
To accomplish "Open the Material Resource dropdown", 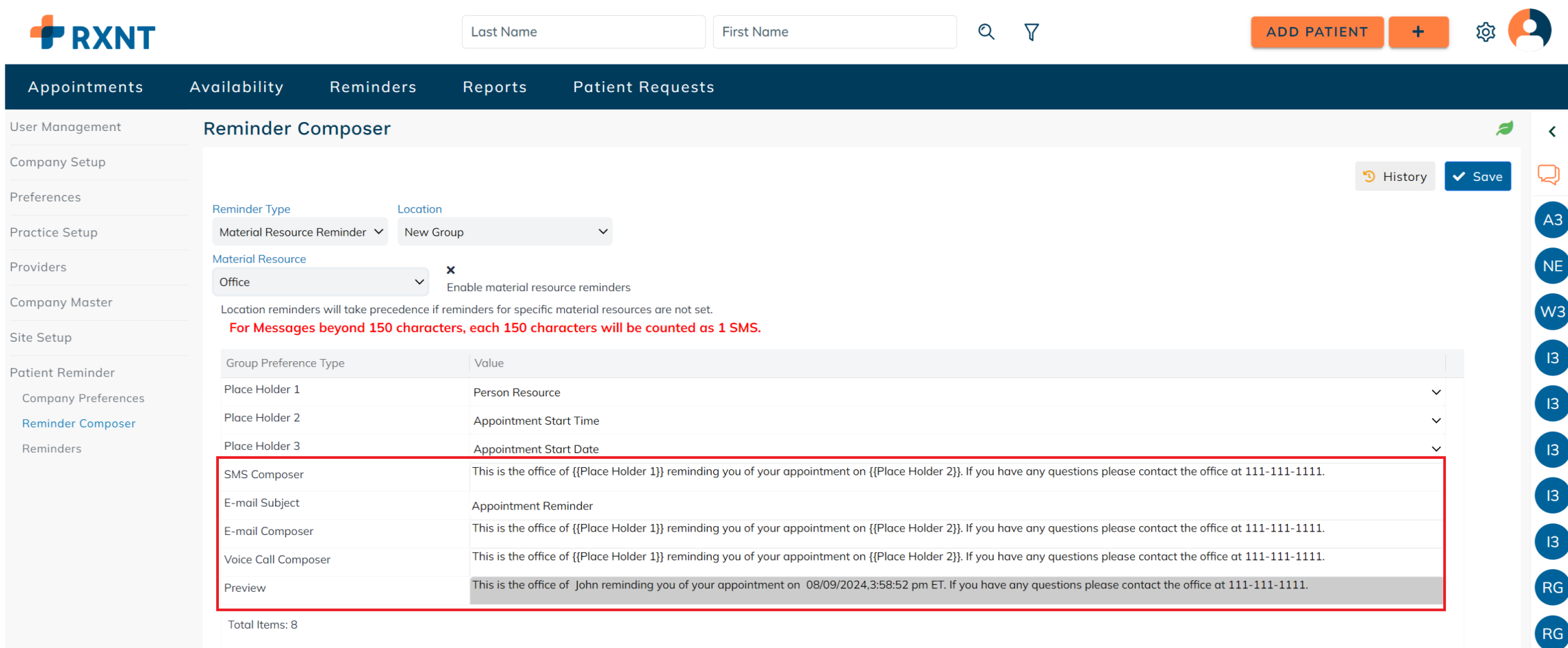I will point(320,282).
